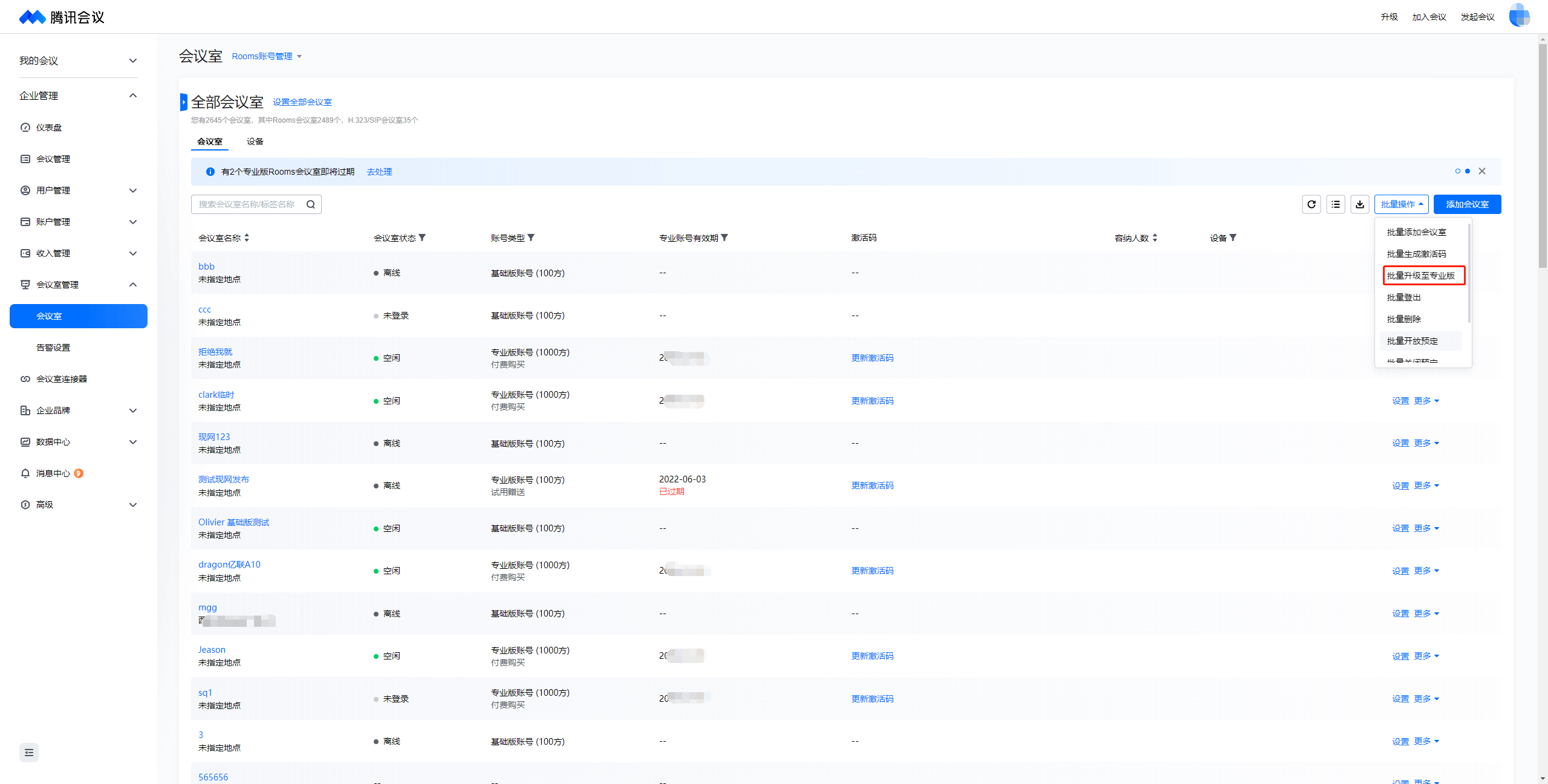Expand 账户管理 submenu

click(x=79, y=222)
